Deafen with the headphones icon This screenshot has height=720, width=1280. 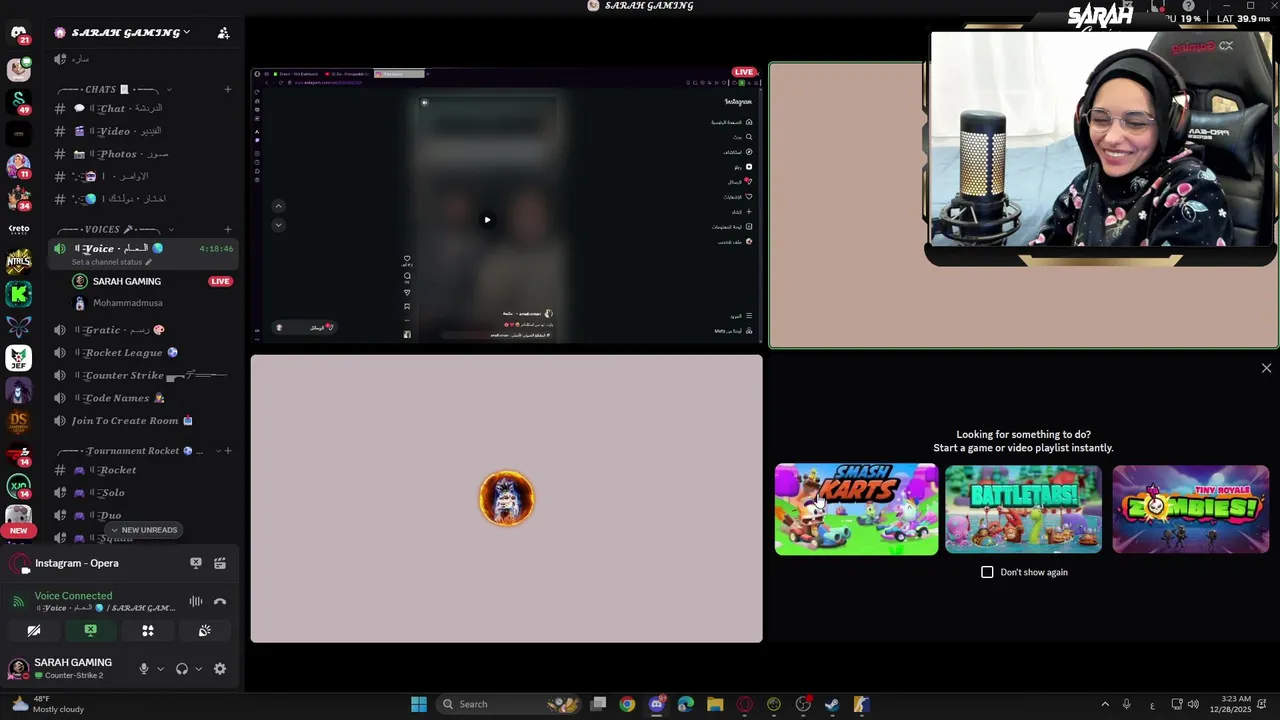pyautogui.click(x=182, y=669)
